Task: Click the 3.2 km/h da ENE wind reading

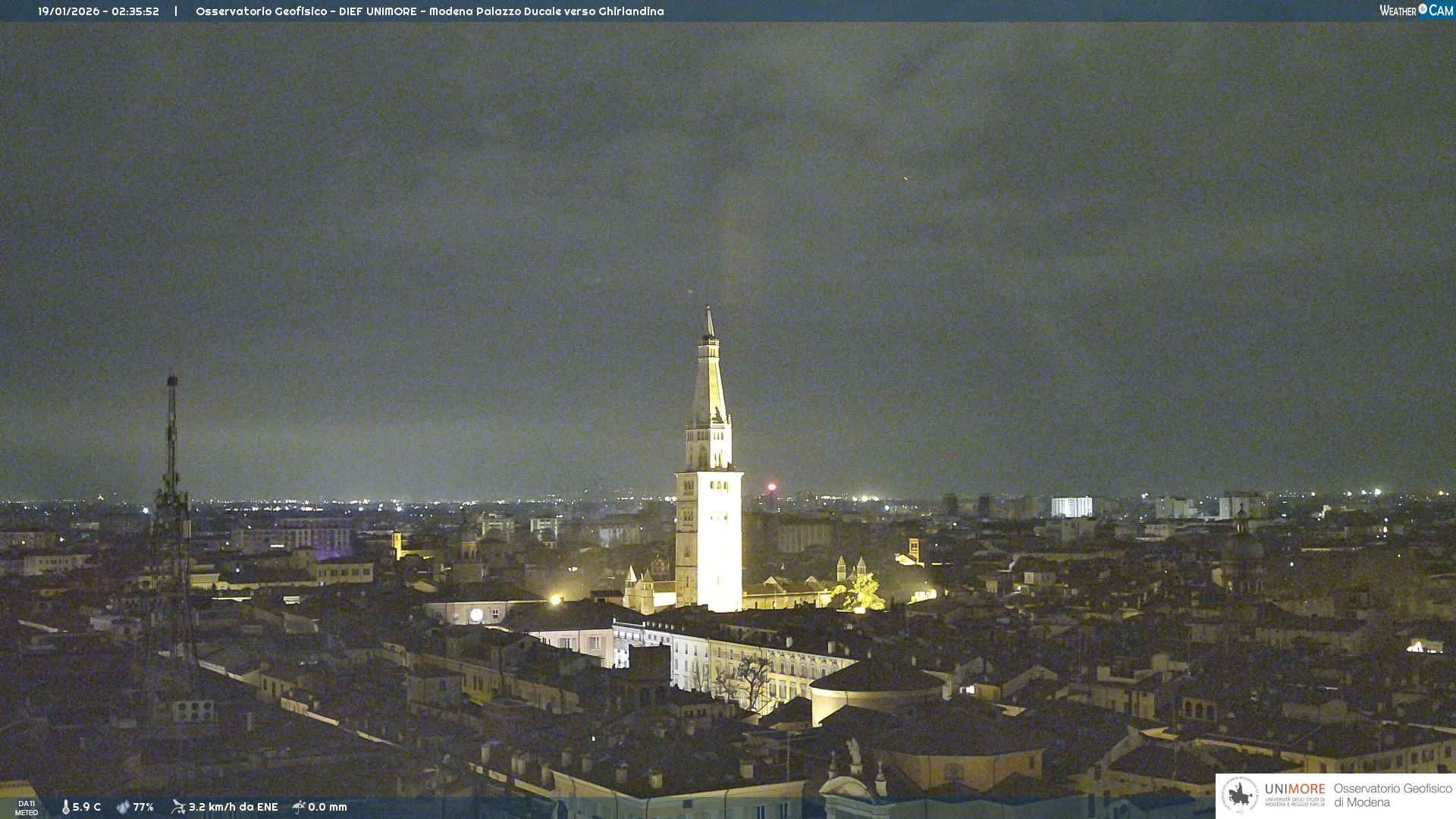Action: [233, 808]
